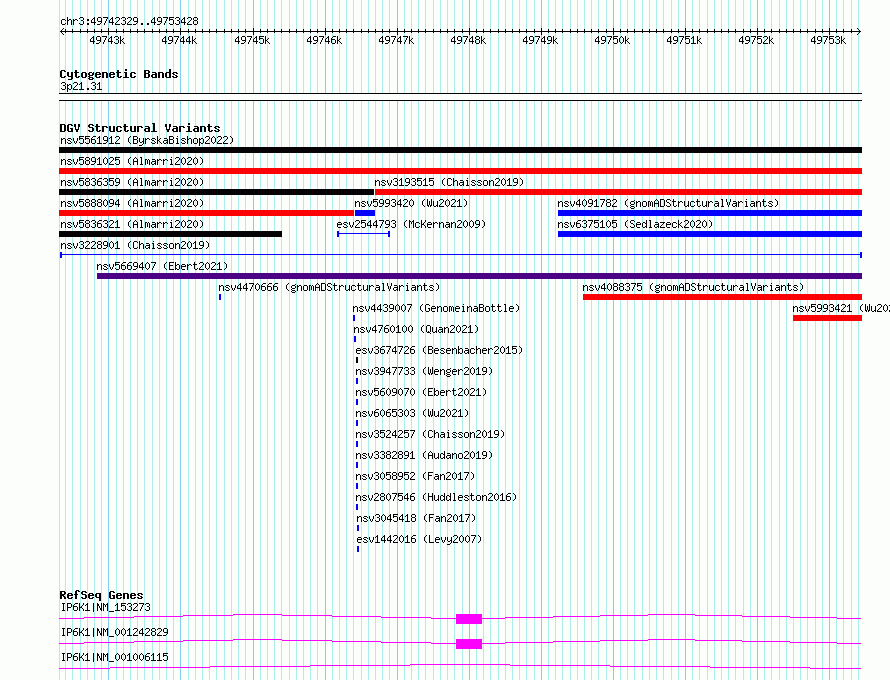Click IP6K1|NM_001006115 transcript label
Image resolution: width=890 pixels, height=680 pixels.
tap(115, 657)
